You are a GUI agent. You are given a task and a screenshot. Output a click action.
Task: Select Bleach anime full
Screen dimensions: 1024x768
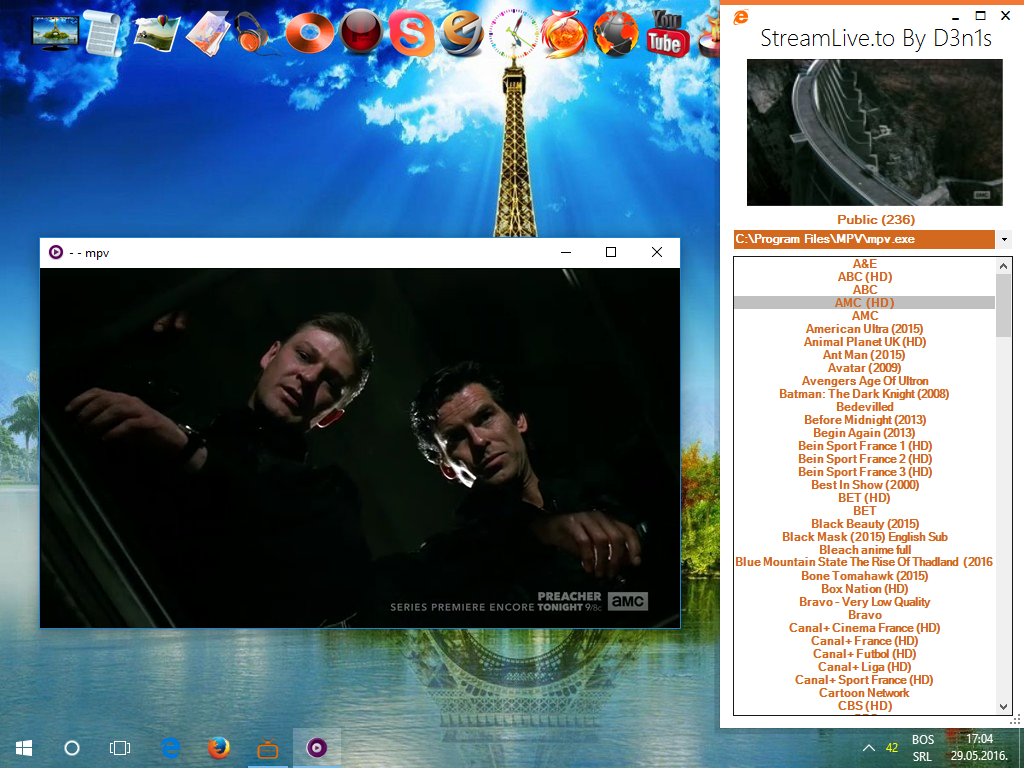click(865, 550)
